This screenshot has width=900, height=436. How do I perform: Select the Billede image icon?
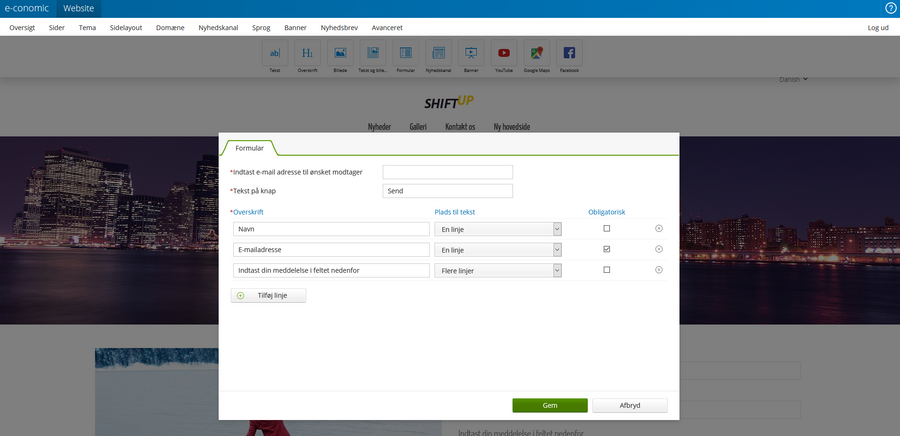pyautogui.click(x=340, y=53)
